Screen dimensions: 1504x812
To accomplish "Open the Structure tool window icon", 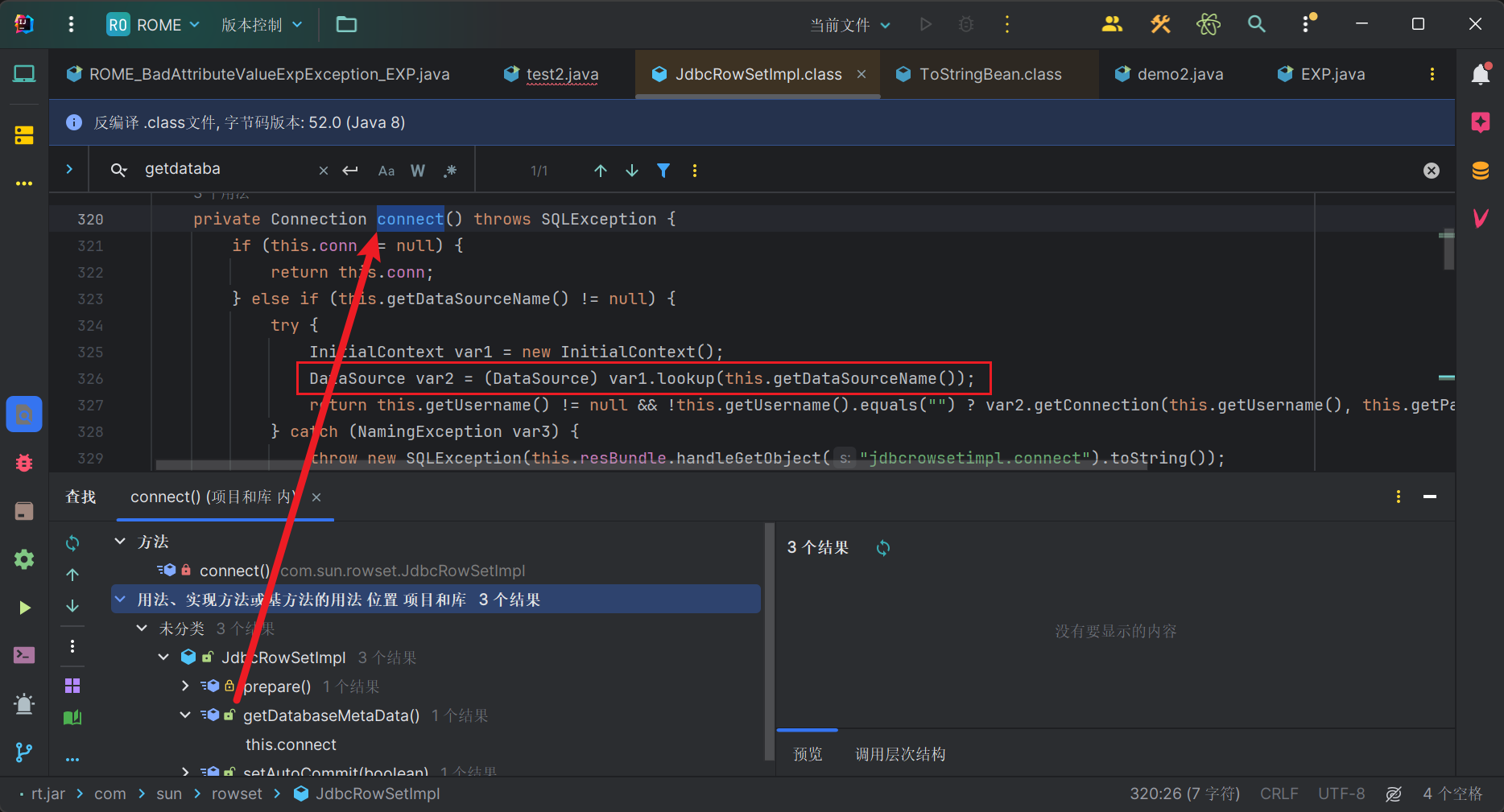I will point(24,135).
